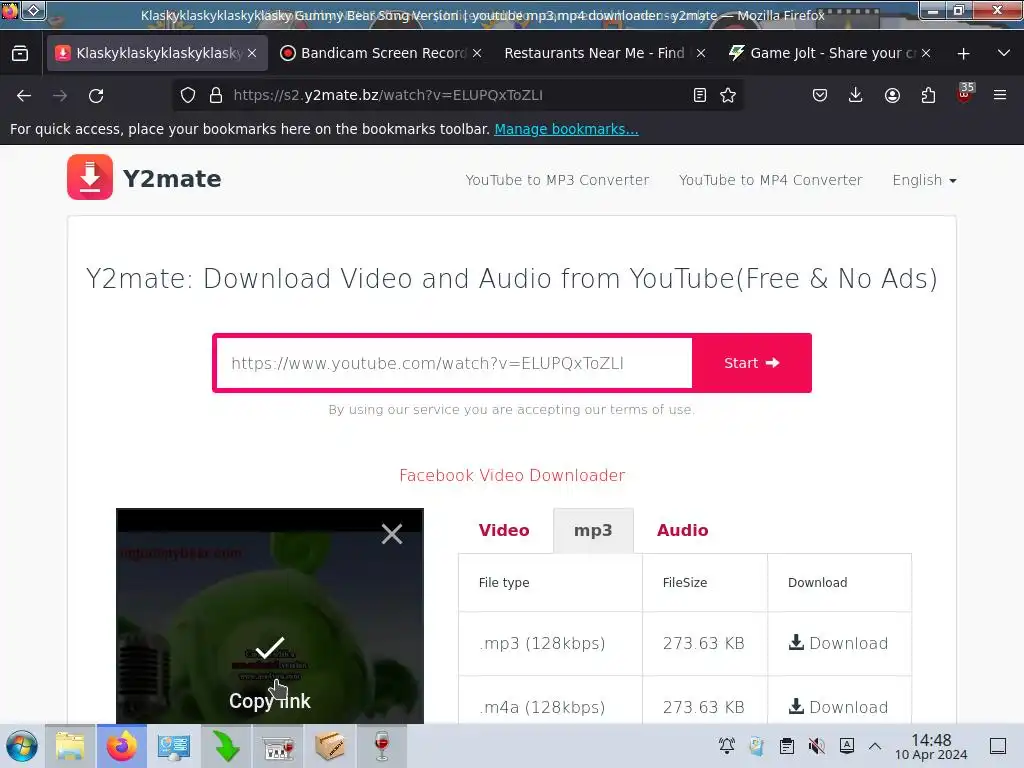Open the network display icon in taskbar
This screenshot has width=1024, height=768.
tap(174, 746)
